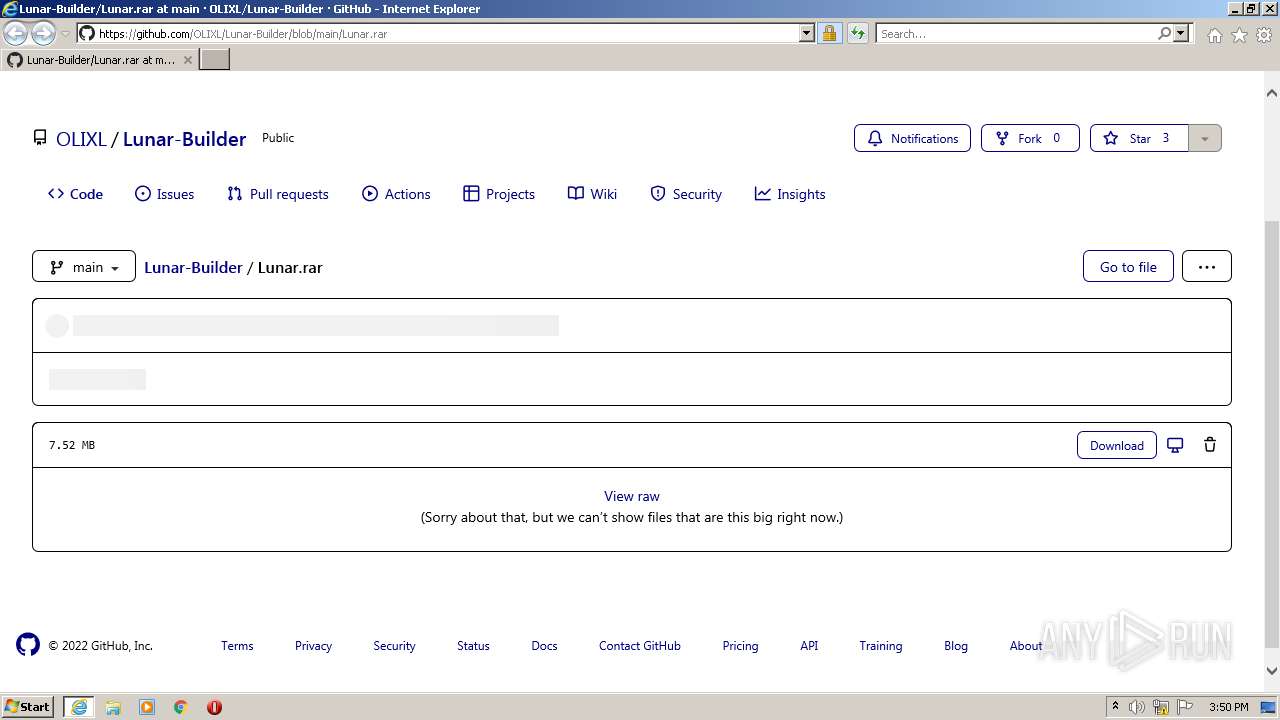1280x720 pixels.
Task: Click the IE search box
Action: [x=1017, y=33]
